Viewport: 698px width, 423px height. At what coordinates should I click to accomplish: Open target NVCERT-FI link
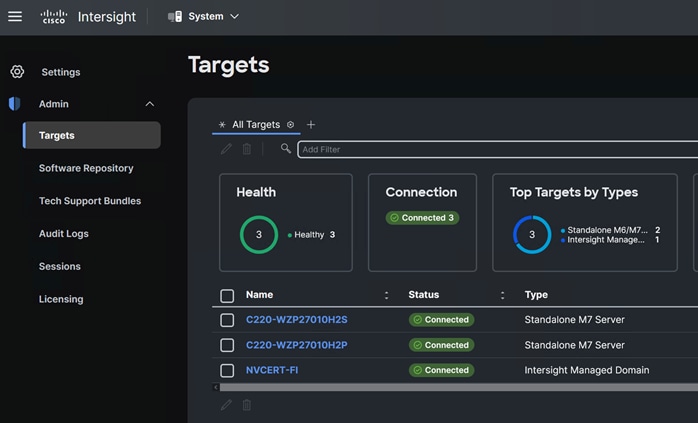pyautogui.click(x=272, y=370)
